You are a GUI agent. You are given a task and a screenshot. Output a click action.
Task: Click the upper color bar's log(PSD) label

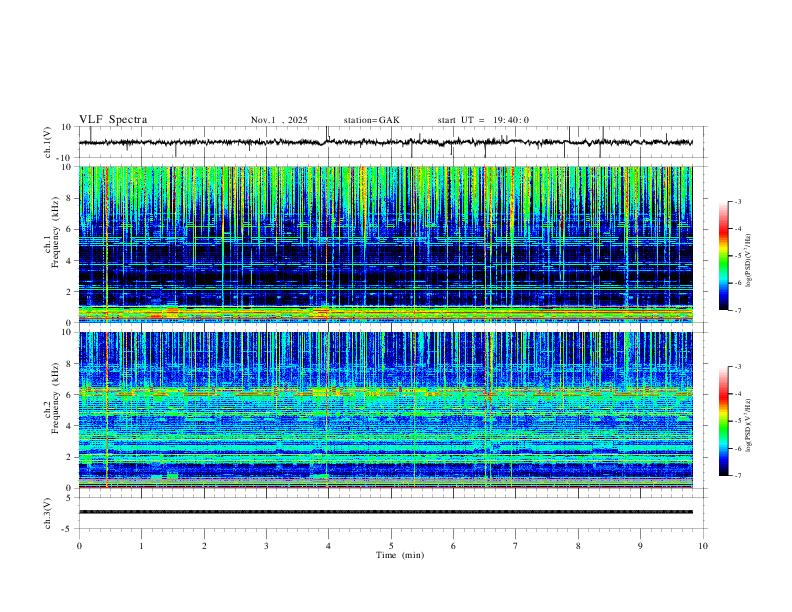[749, 260]
